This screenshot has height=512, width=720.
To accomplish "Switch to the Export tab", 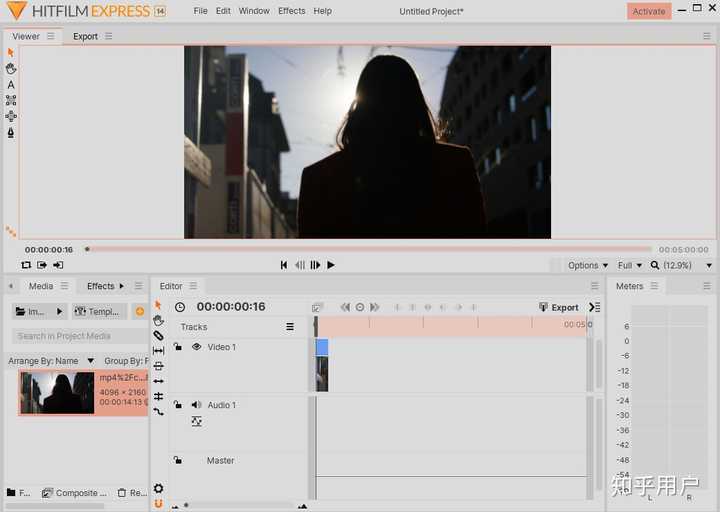I will [x=86, y=37].
